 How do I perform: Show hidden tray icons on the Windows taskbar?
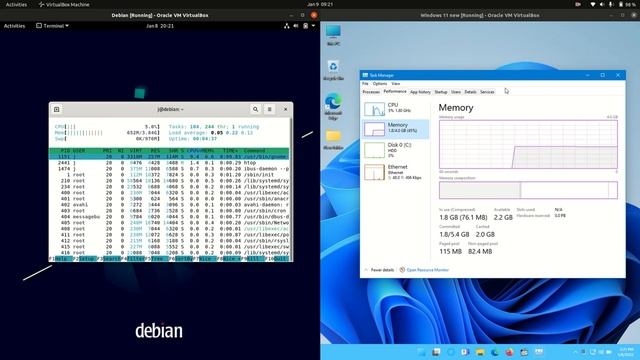point(576,352)
